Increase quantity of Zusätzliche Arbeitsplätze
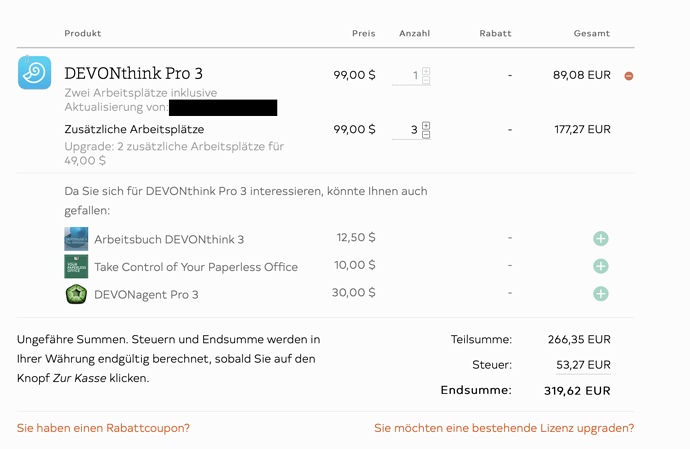 tap(426, 125)
